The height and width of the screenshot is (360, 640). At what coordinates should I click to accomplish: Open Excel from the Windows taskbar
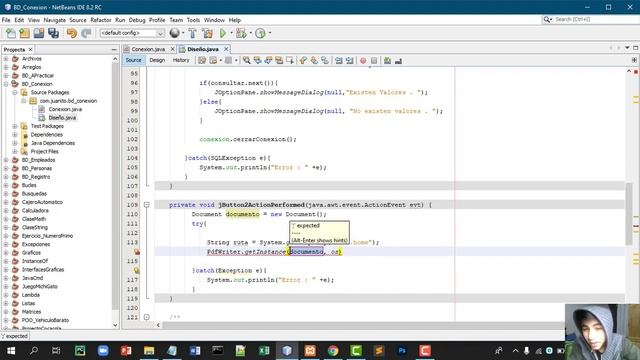pos(264,351)
